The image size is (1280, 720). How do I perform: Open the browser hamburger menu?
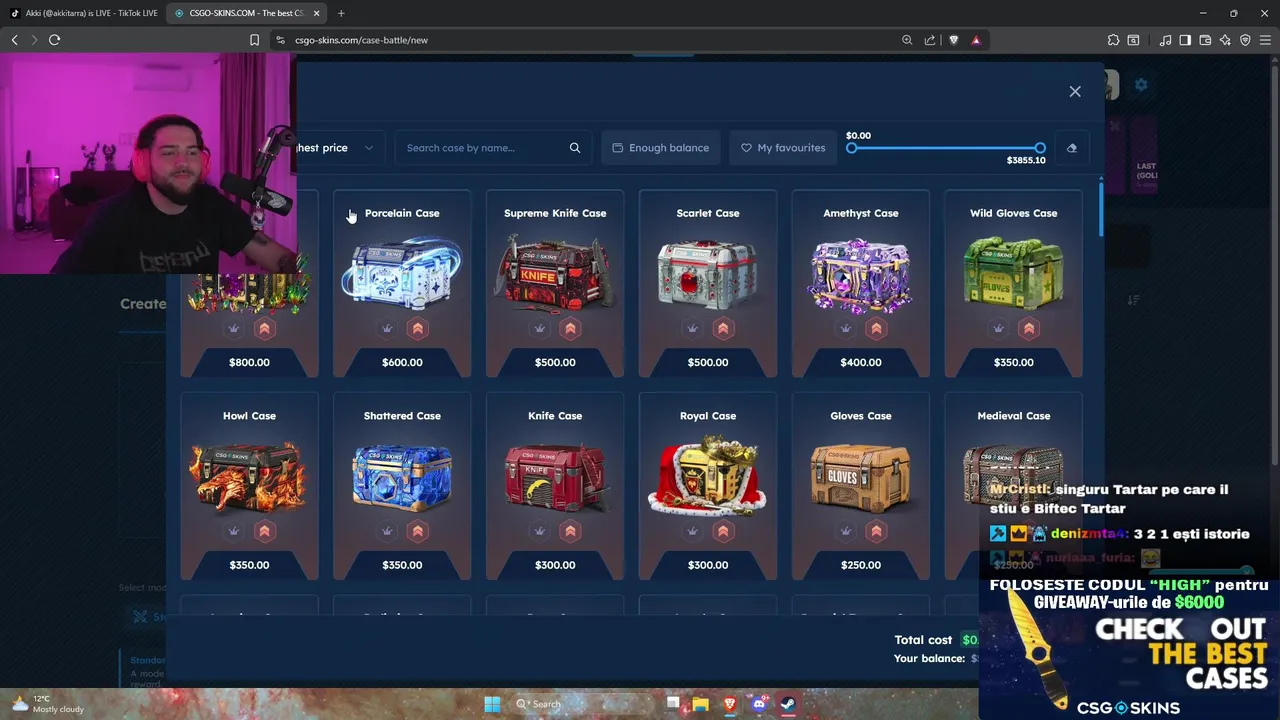click(1265, 40)
